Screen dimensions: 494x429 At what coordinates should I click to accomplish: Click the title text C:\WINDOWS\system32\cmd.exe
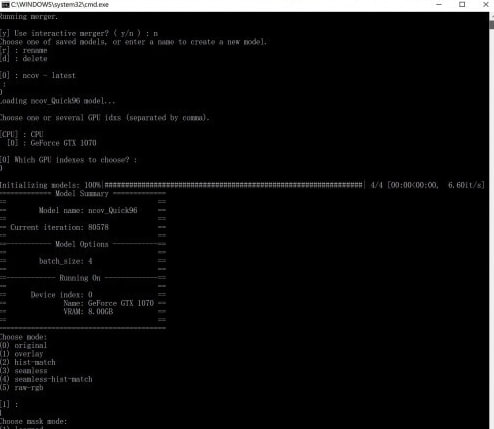60,5
